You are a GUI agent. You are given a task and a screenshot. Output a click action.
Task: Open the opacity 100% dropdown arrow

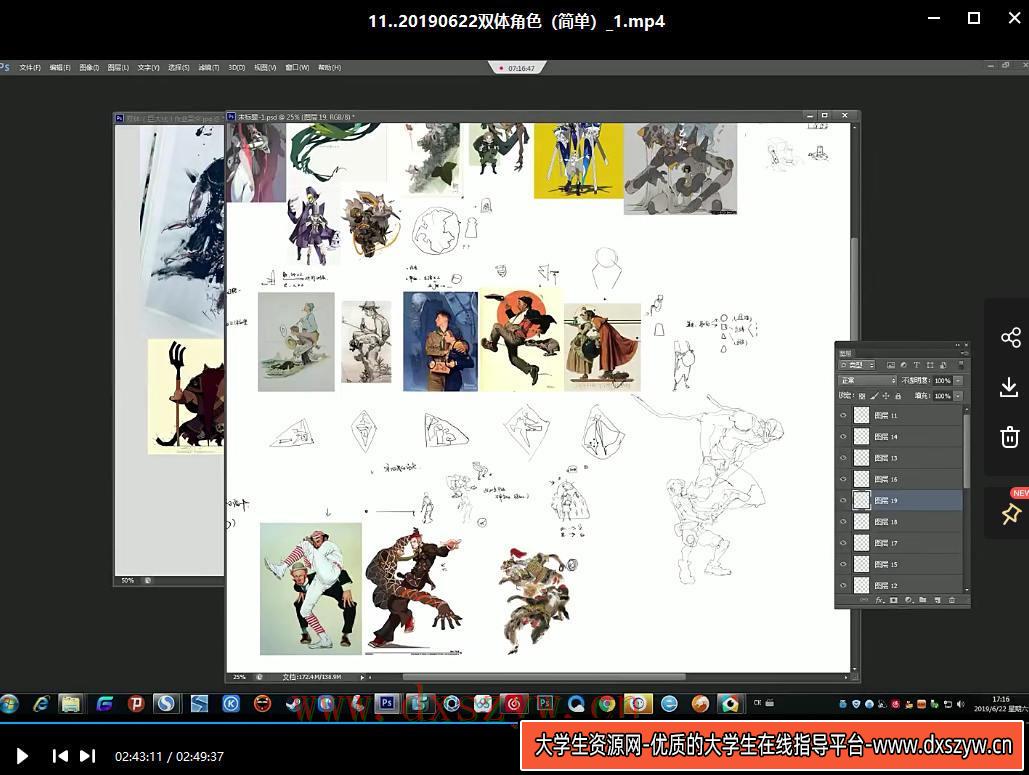(958, 381)
